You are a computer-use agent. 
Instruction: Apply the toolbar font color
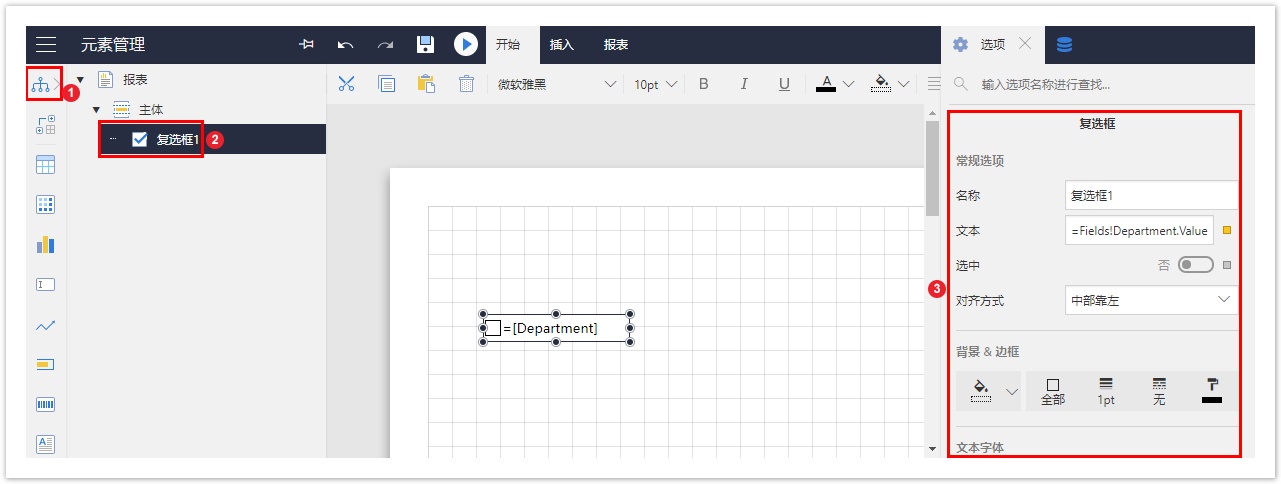pos(826,84)
